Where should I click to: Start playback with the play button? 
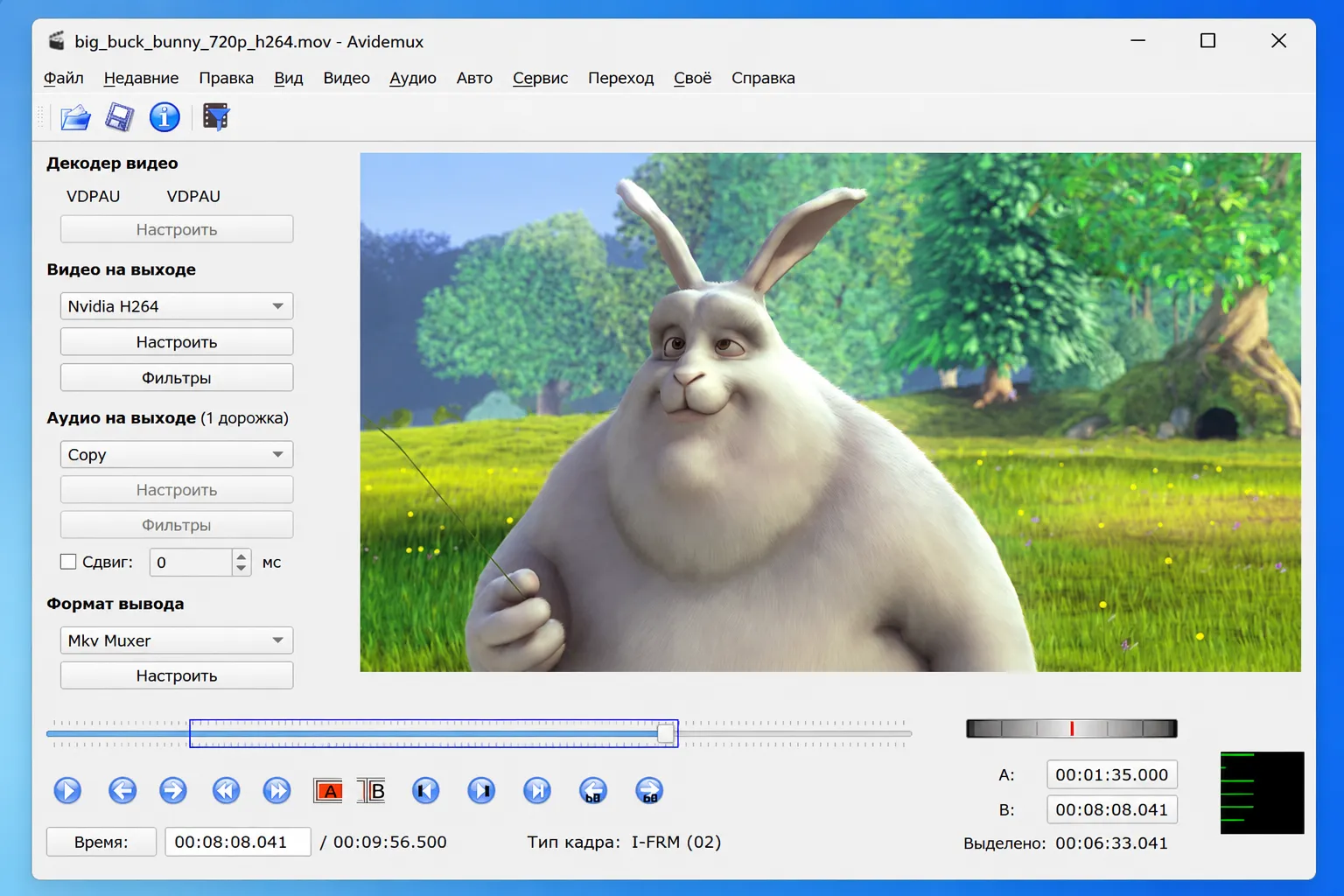tap(67, 791)
